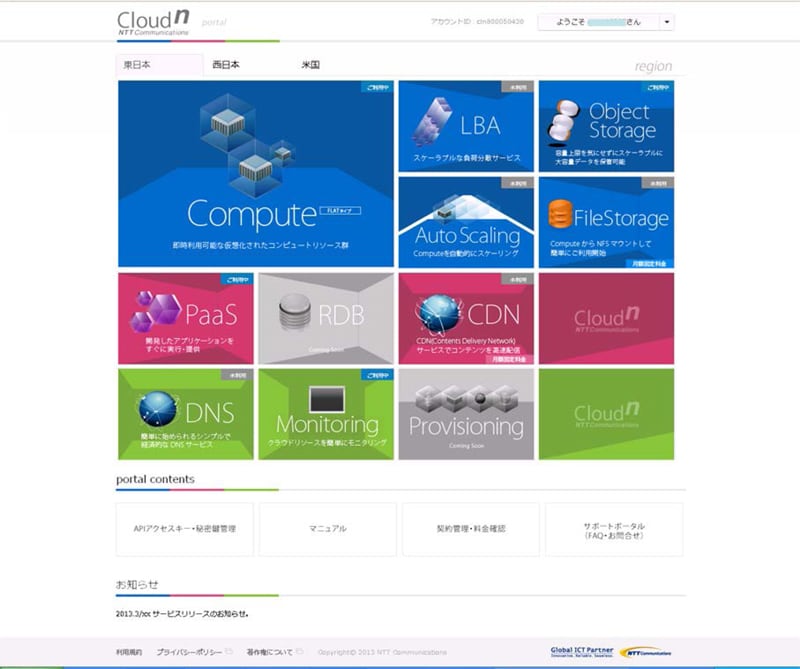The height and width of the screenshot is (669, 800).
Task: Click the Compute server cubes icon
Action: coord(246,145)
